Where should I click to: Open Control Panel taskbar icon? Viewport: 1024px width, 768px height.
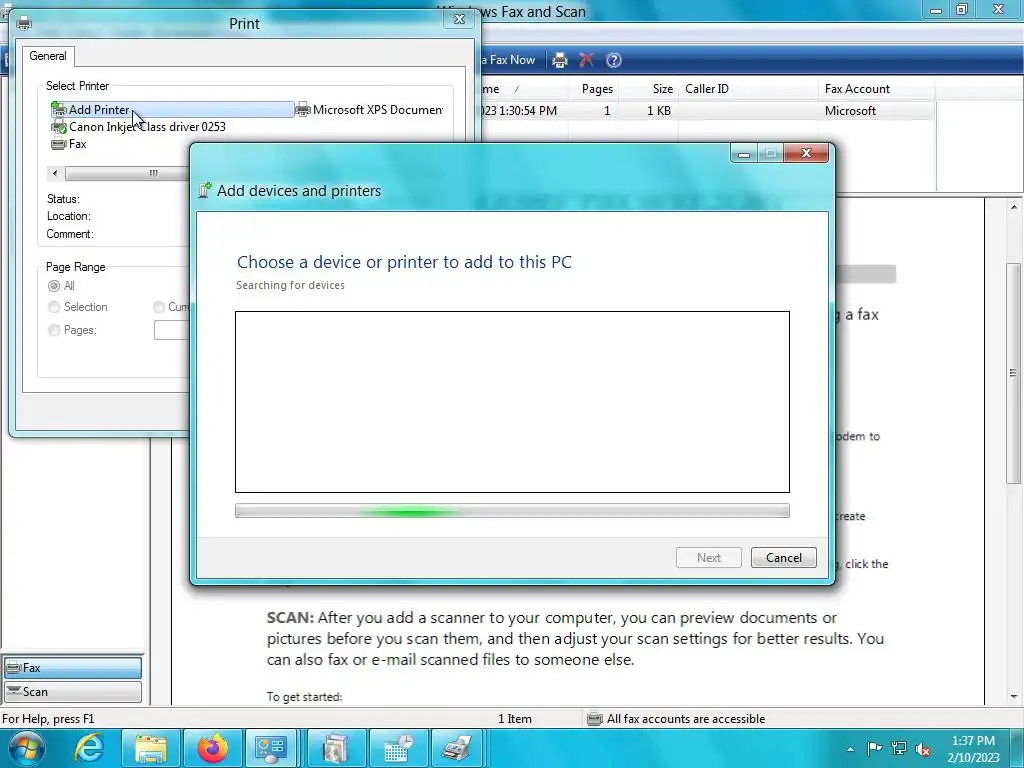[x=271, y=748]
